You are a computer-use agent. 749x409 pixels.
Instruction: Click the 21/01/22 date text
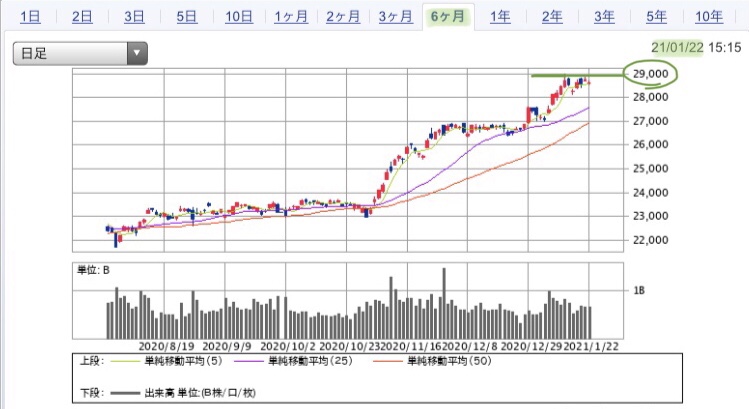(x=677, y=47)
